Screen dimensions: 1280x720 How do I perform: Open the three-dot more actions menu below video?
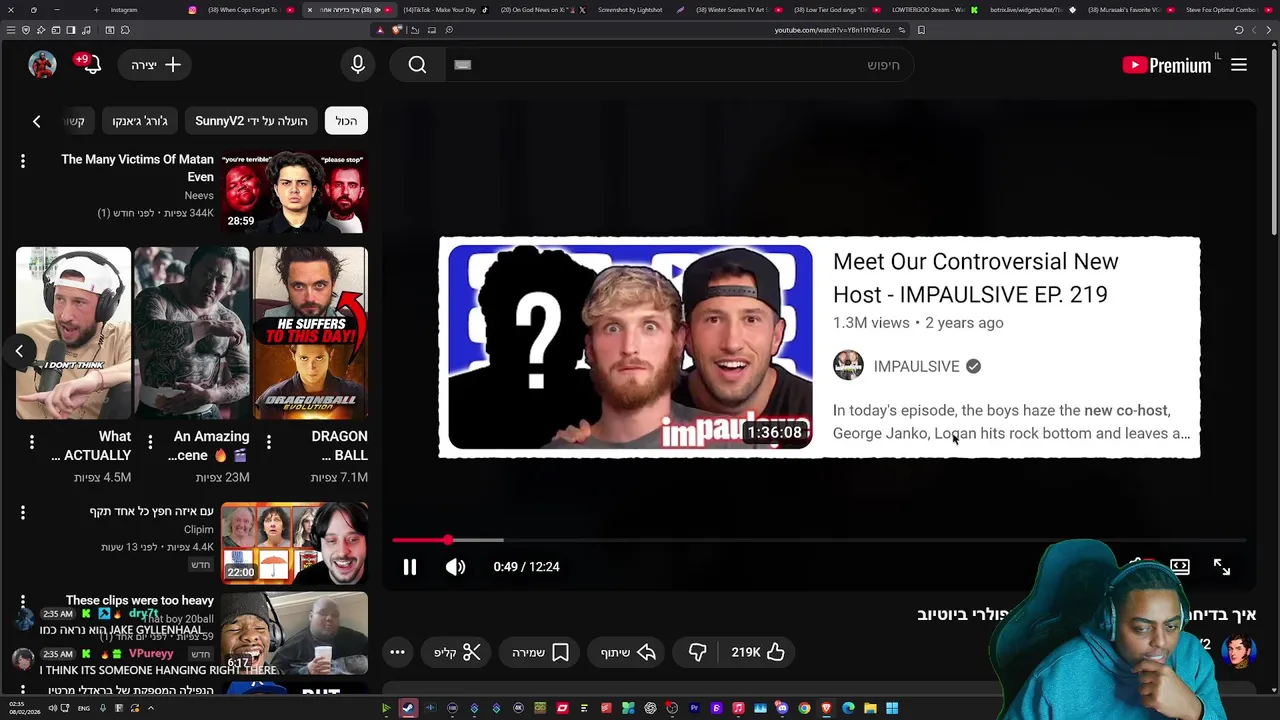397,652
